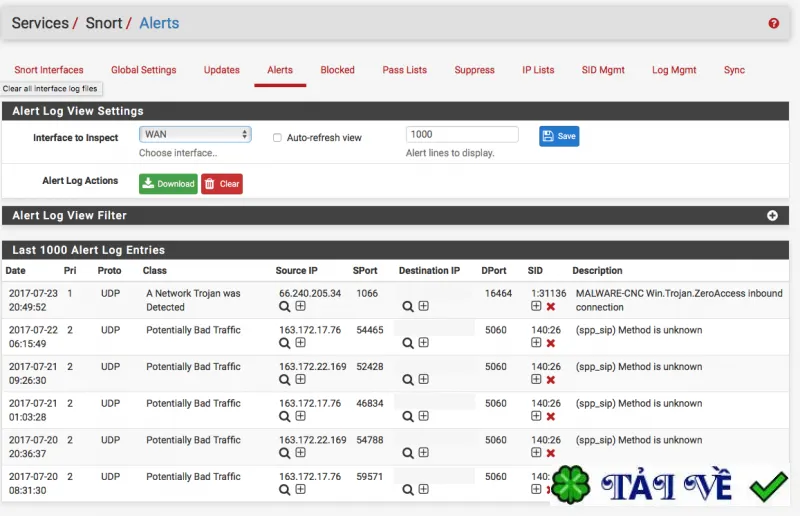This screenshot has width=800, height=516.
Task: Open the IP Lists tab
Action: pyautogui.click(x=538, y=70)
